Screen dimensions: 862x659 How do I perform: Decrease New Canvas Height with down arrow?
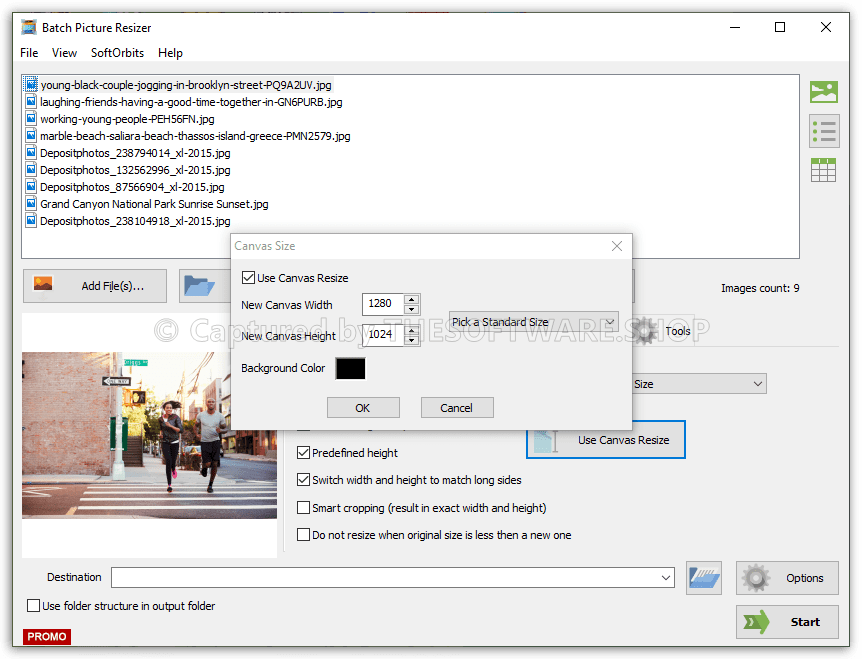[x=411, y=340]
